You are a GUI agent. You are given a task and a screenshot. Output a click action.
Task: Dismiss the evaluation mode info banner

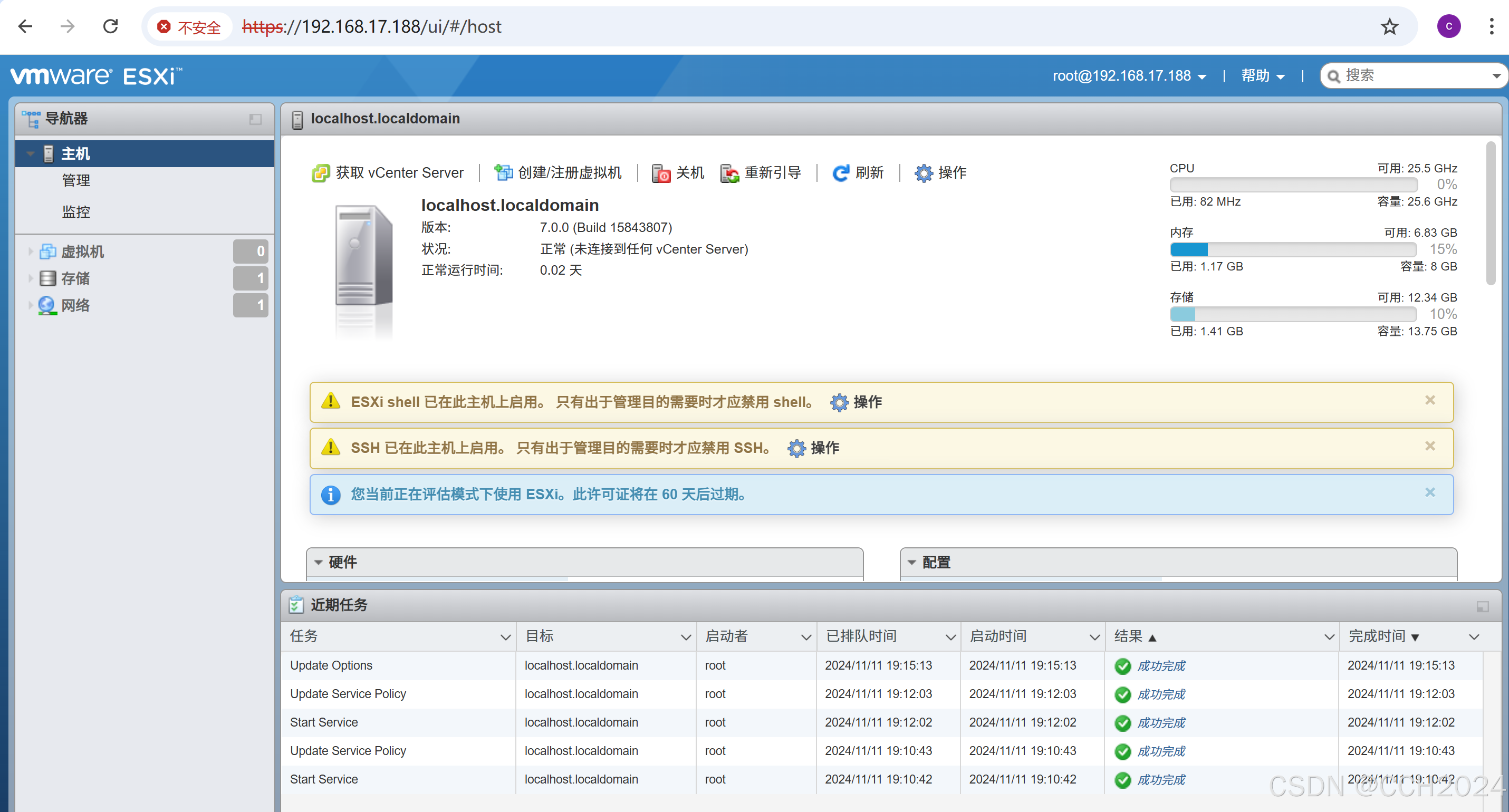coord(1430,492)
